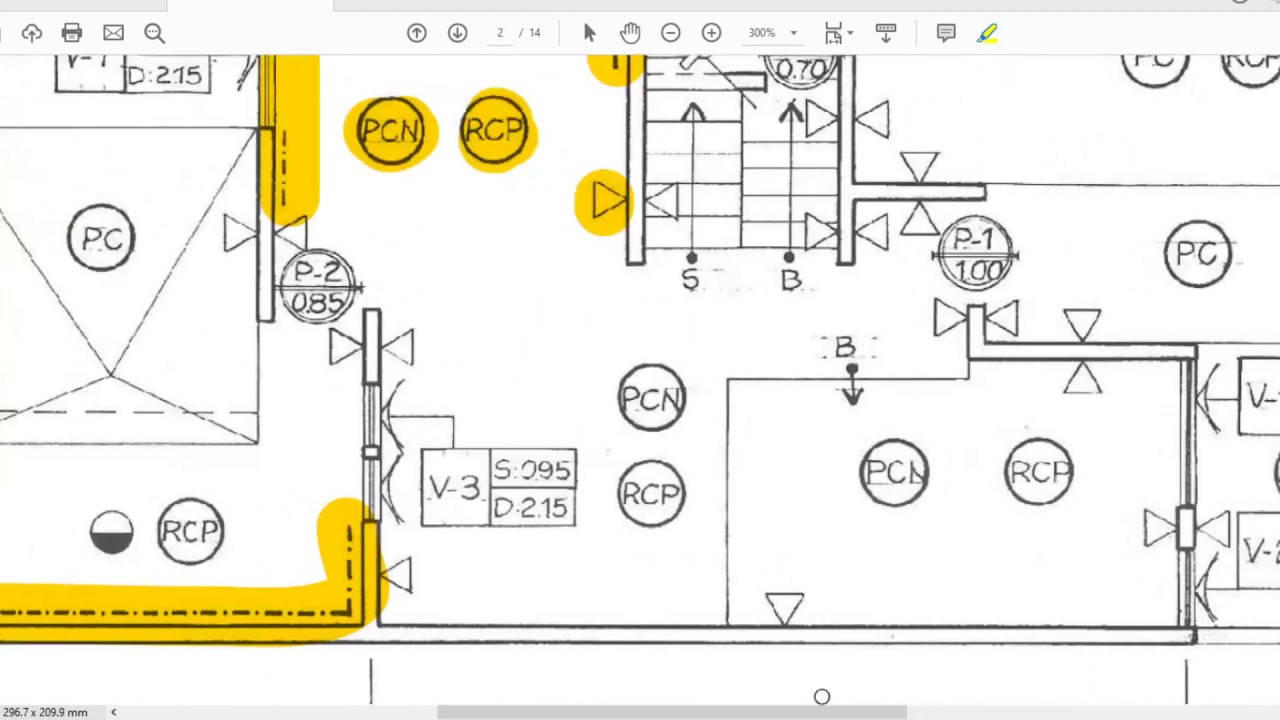Click the S:0.95 dimension text
Screen dimensions: 1280x720
pos(533,470)
